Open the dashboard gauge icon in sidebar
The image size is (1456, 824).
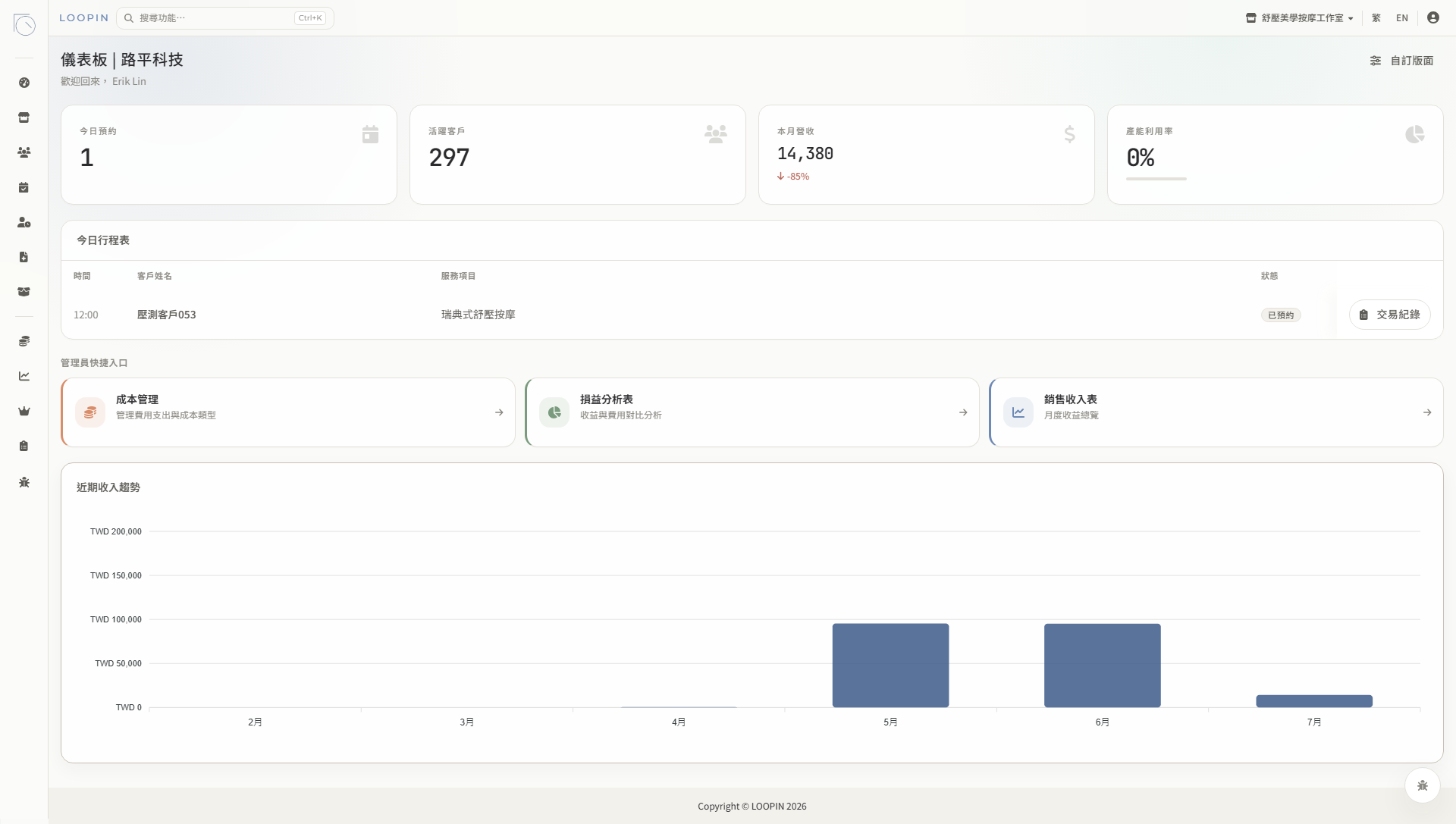point(24,83)
